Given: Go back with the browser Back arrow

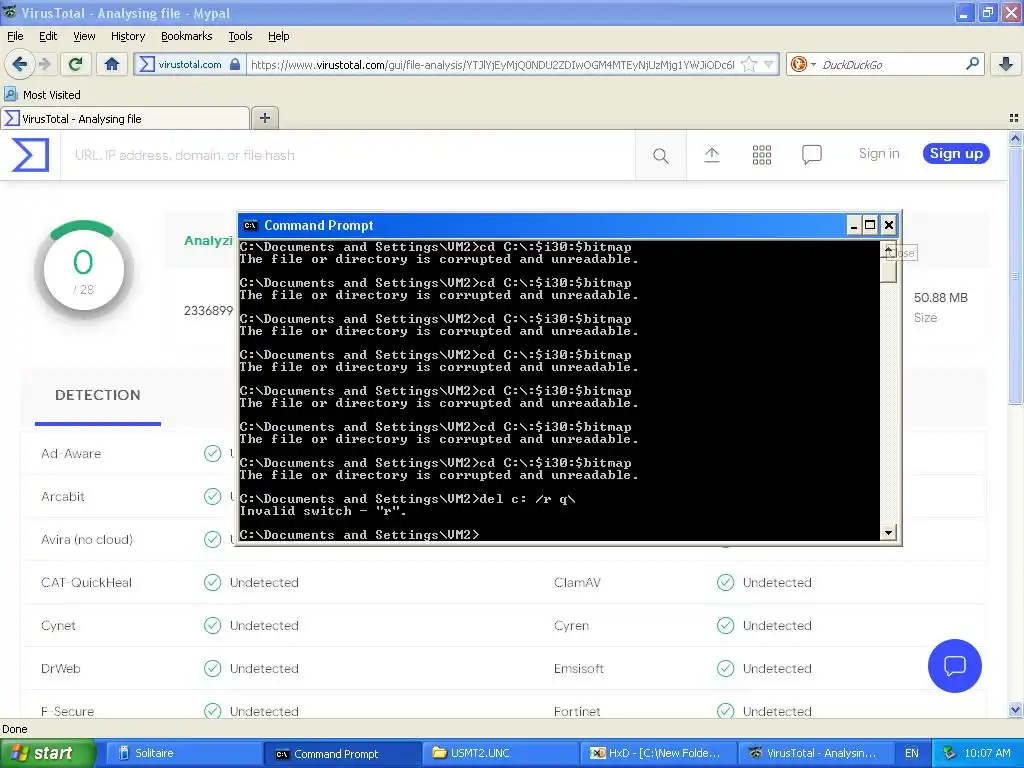Looking at the screenshot, I should 19,64.
